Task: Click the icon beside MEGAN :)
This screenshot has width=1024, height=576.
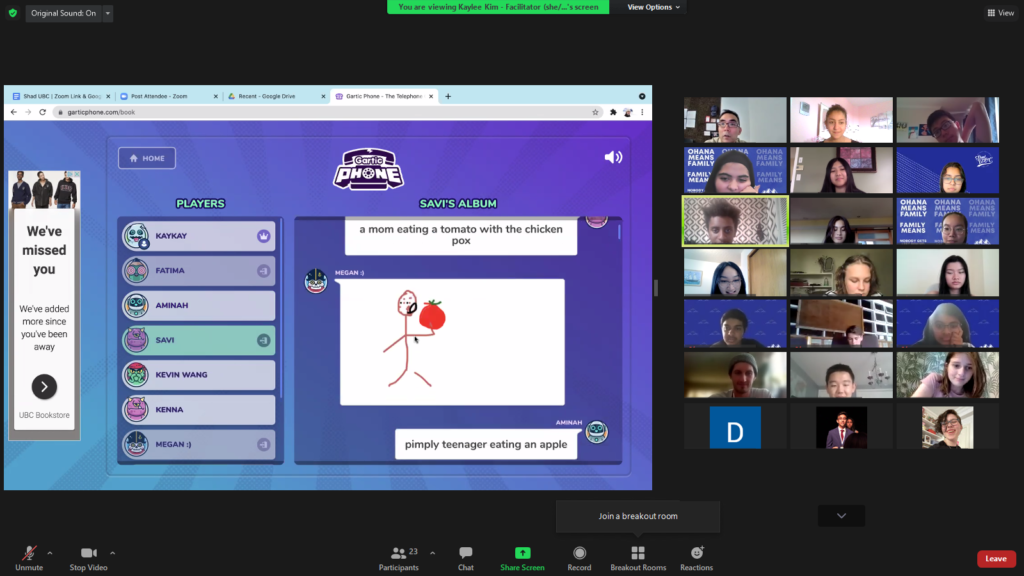Action: pyautogui.click(x=264, y=445)
